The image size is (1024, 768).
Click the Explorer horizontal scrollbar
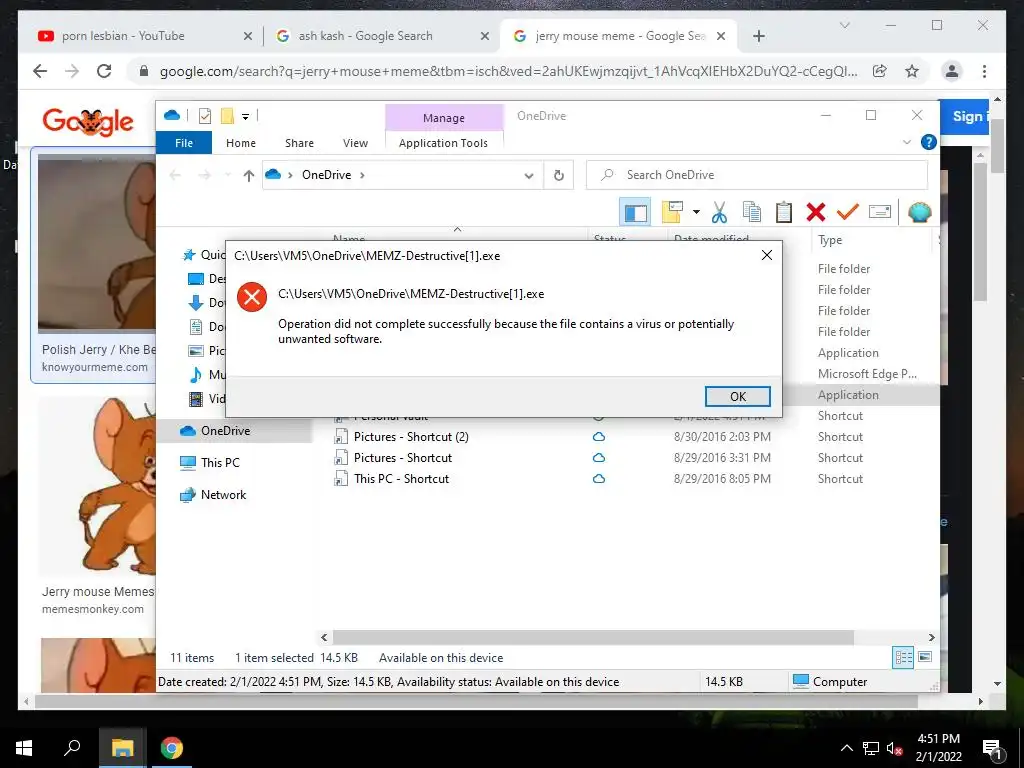tap(592, 637)
